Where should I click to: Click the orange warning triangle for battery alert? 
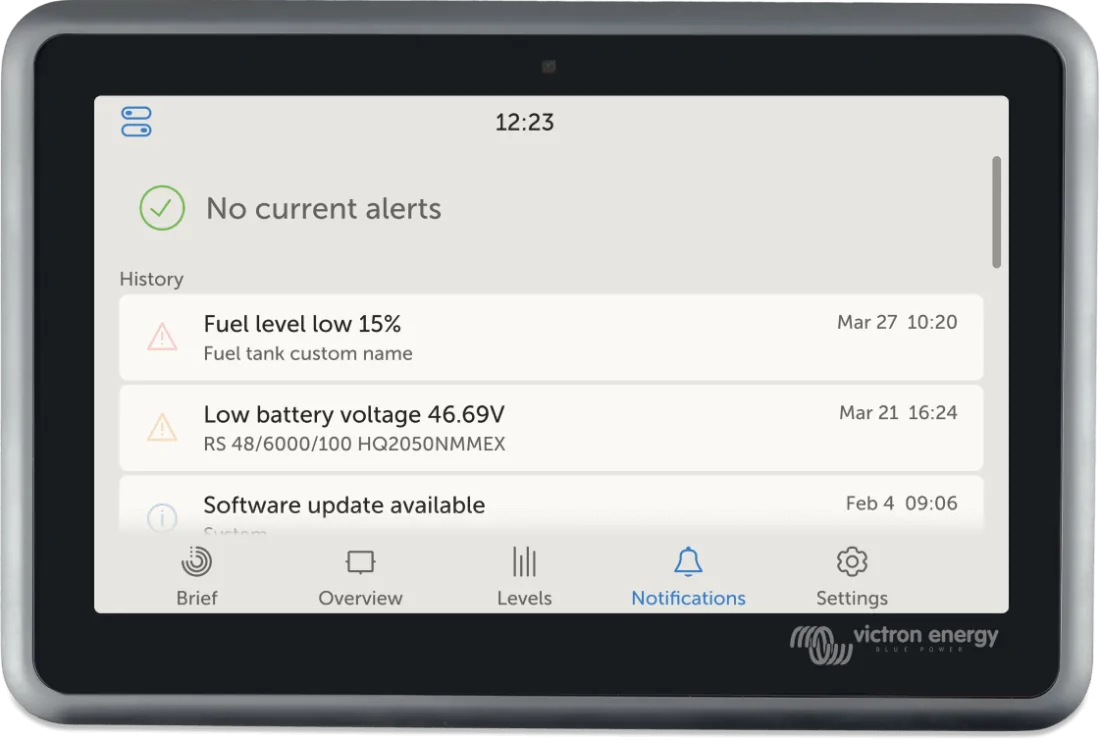tap(162, 426)
